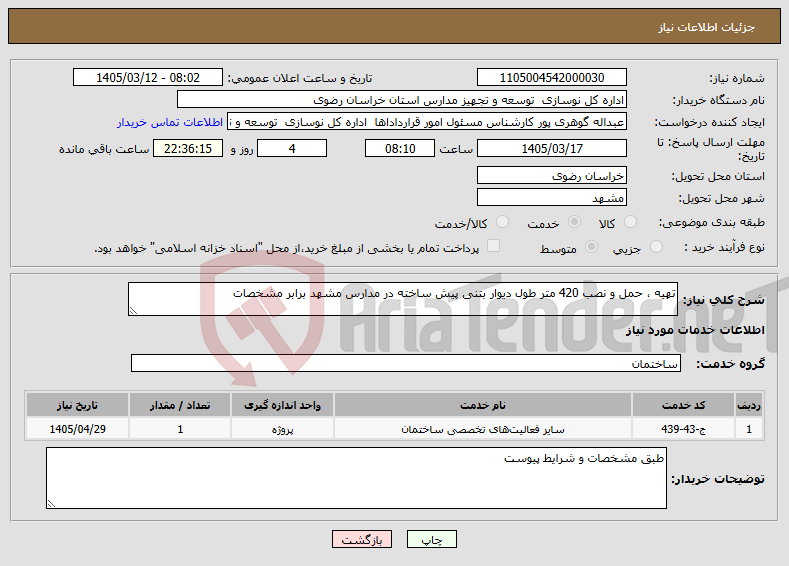Viewport: 789px width, 566px height.
Task: Click the چاپ print button
Action: point(432,539)
